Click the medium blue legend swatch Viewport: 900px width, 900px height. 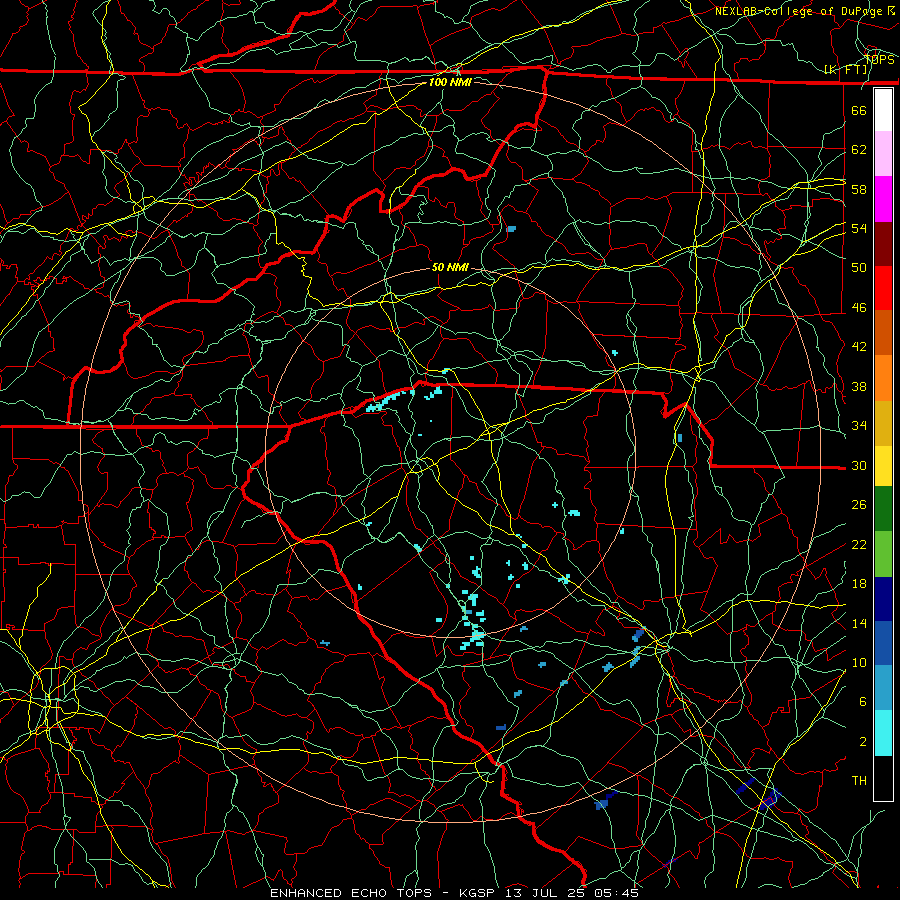pyautogui.click(x=883, y=643)
